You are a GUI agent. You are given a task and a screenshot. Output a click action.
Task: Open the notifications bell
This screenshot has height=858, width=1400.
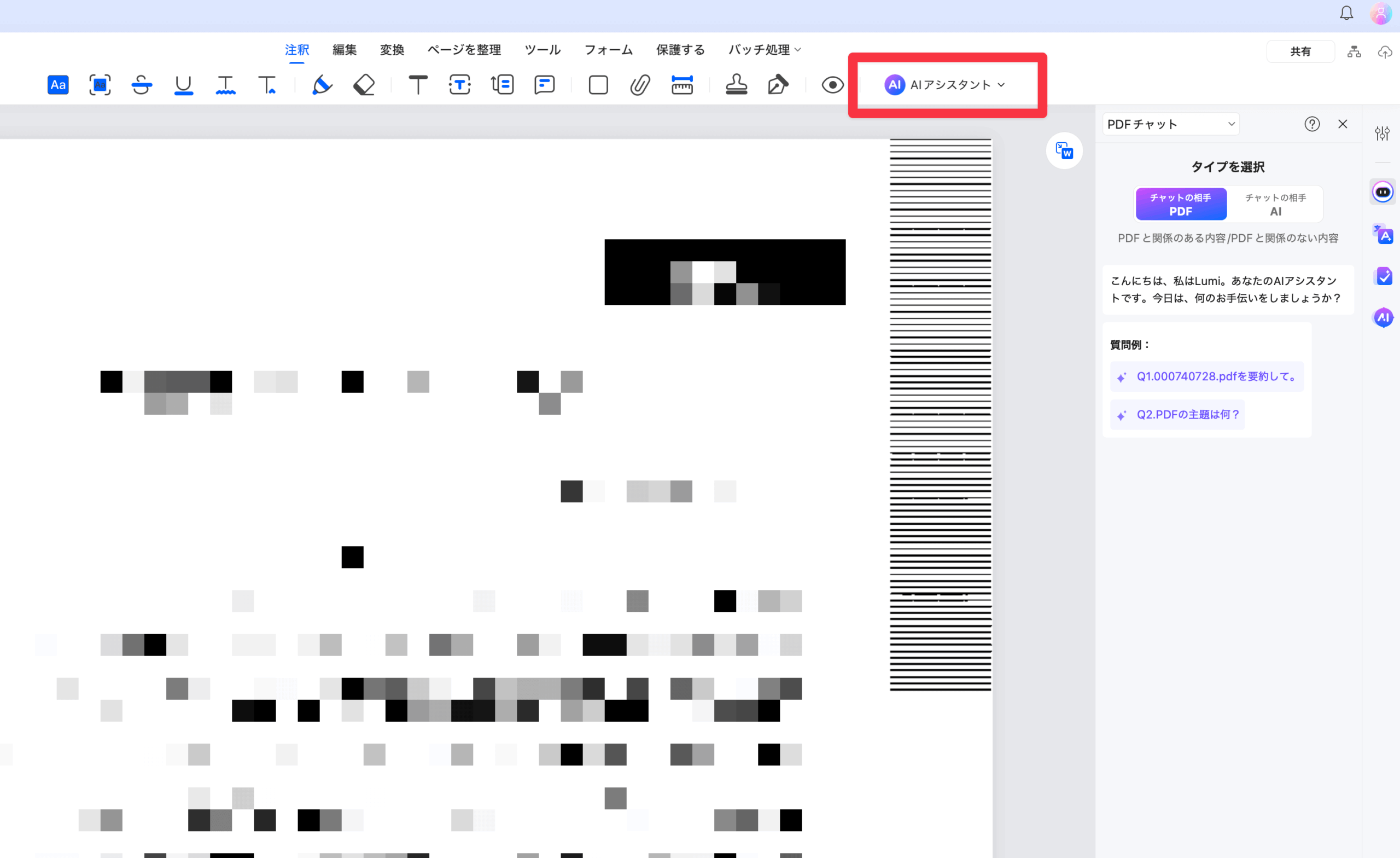pos(1346,14)
